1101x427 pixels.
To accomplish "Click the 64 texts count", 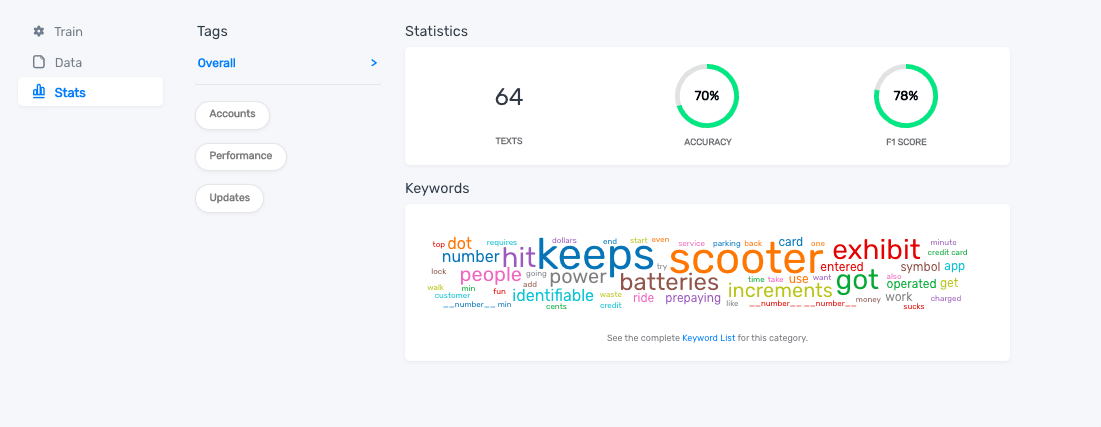I will 509,97.
